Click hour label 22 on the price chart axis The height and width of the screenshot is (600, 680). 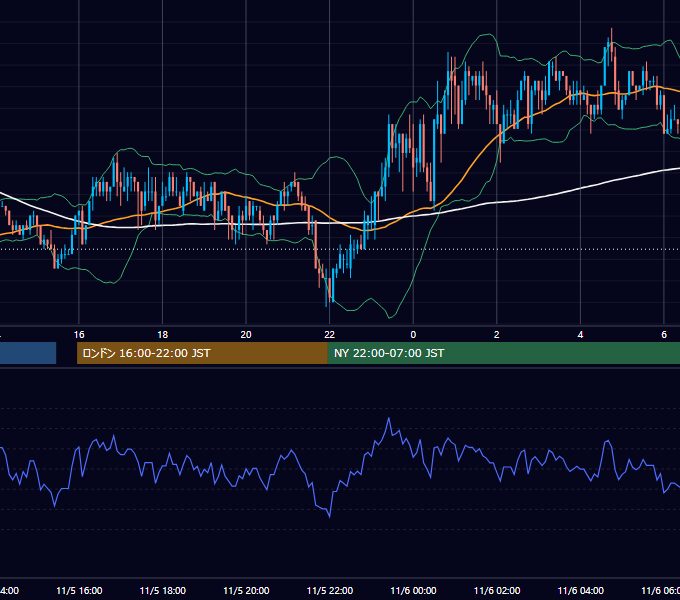click(x=330, y=335)
